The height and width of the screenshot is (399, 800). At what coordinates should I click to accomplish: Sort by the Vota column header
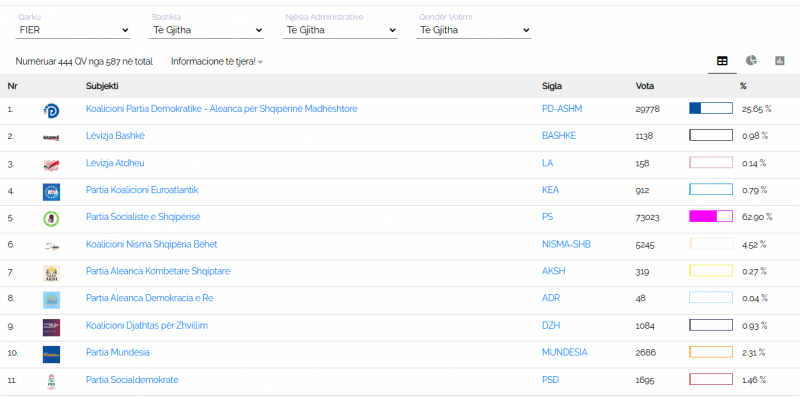coord(644,86)
